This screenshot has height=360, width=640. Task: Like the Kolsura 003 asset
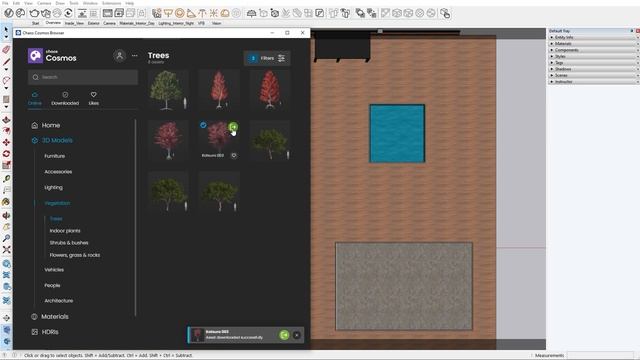pos(234,156)
